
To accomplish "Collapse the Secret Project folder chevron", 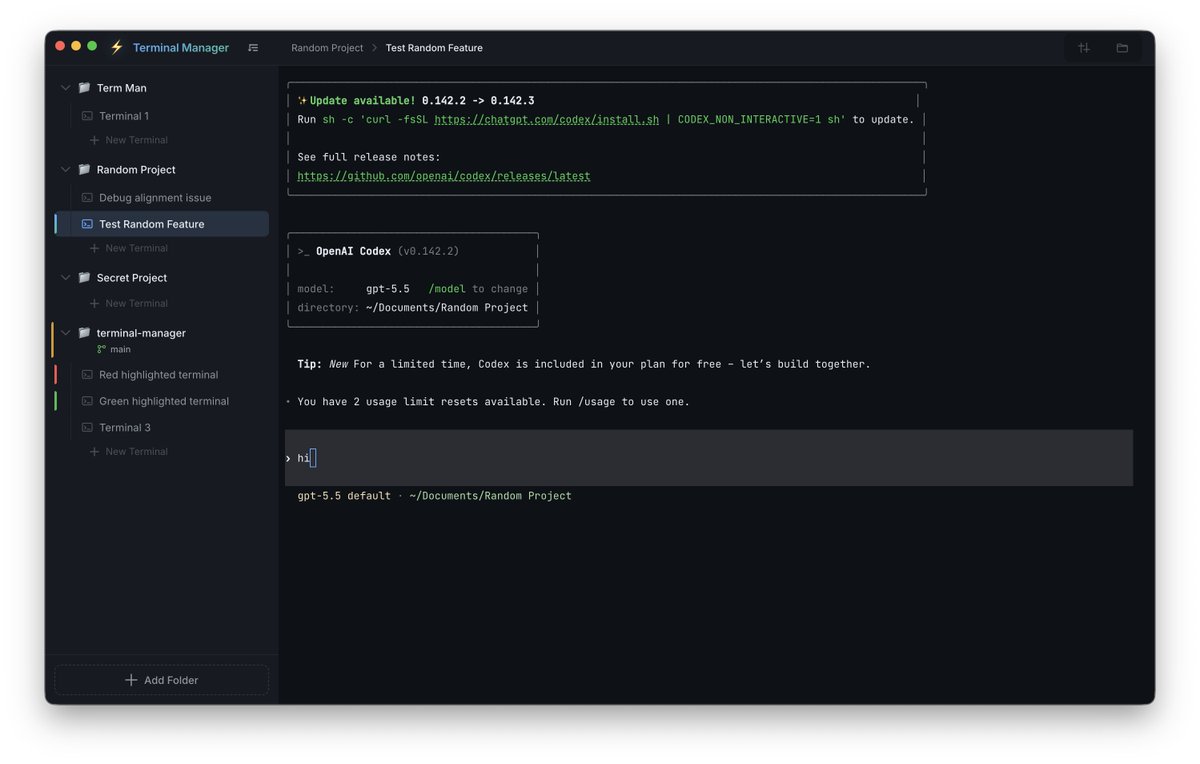I will point(66,278).
